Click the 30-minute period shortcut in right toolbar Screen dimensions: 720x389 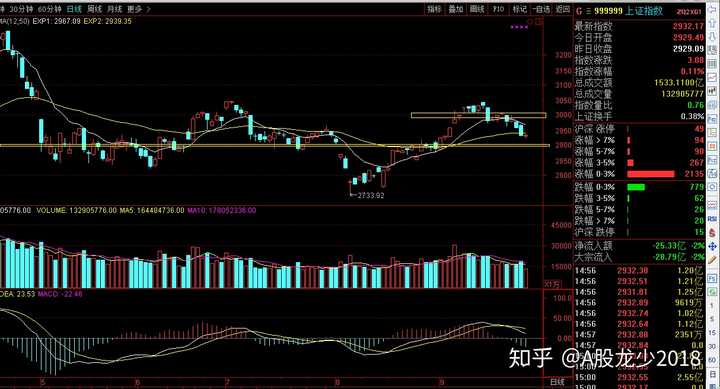pos(712,346)
